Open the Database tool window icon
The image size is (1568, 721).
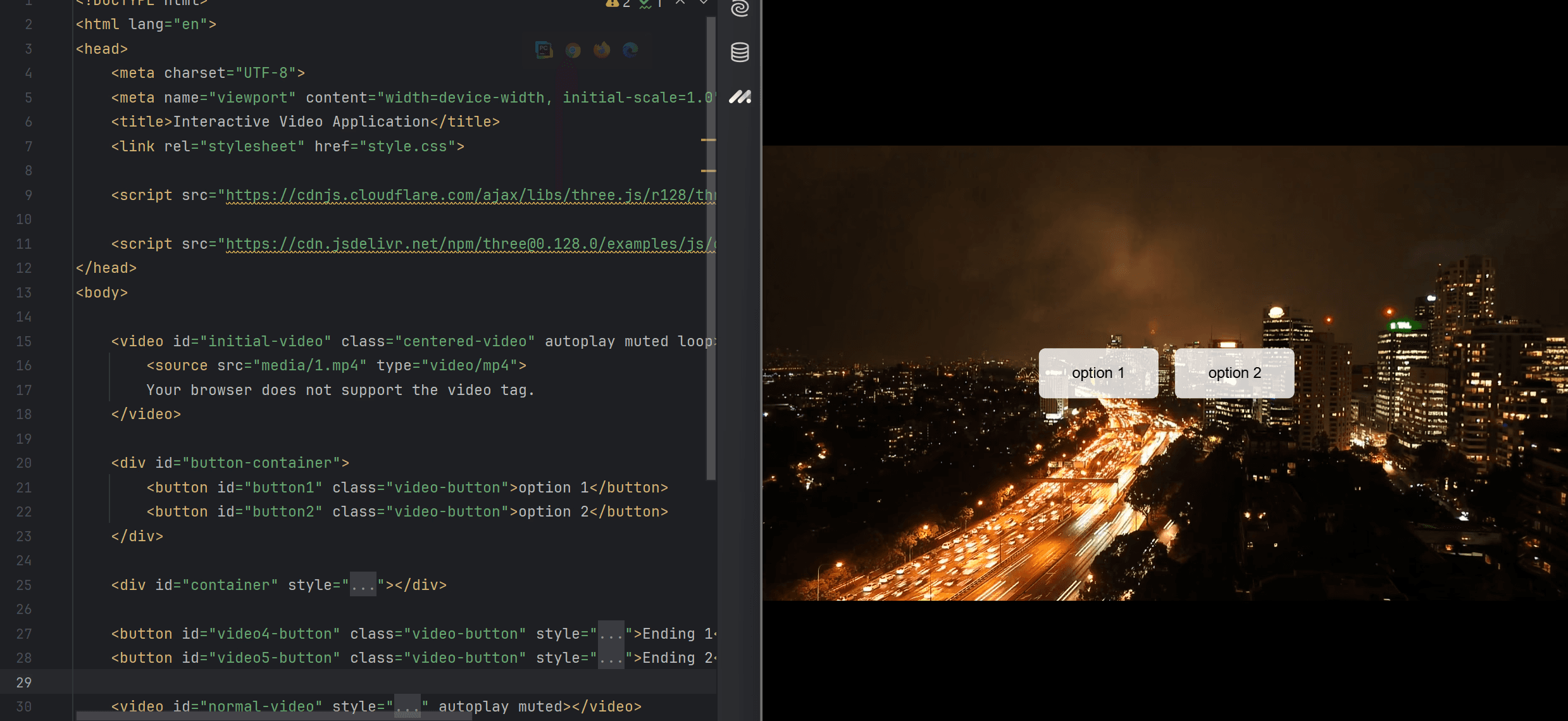[740, 53]
